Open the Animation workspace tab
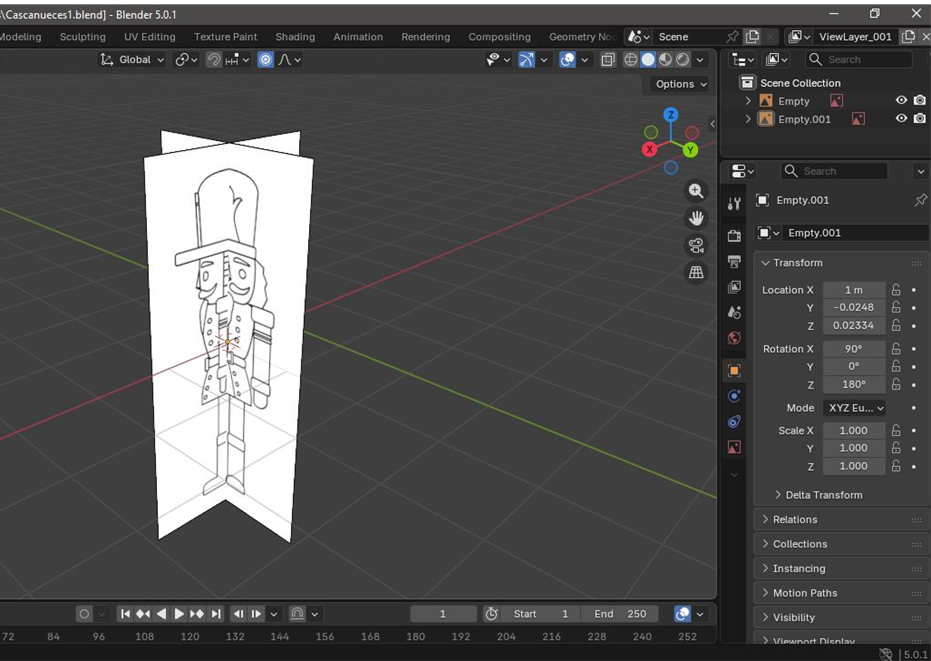 [x=358, y=37]
